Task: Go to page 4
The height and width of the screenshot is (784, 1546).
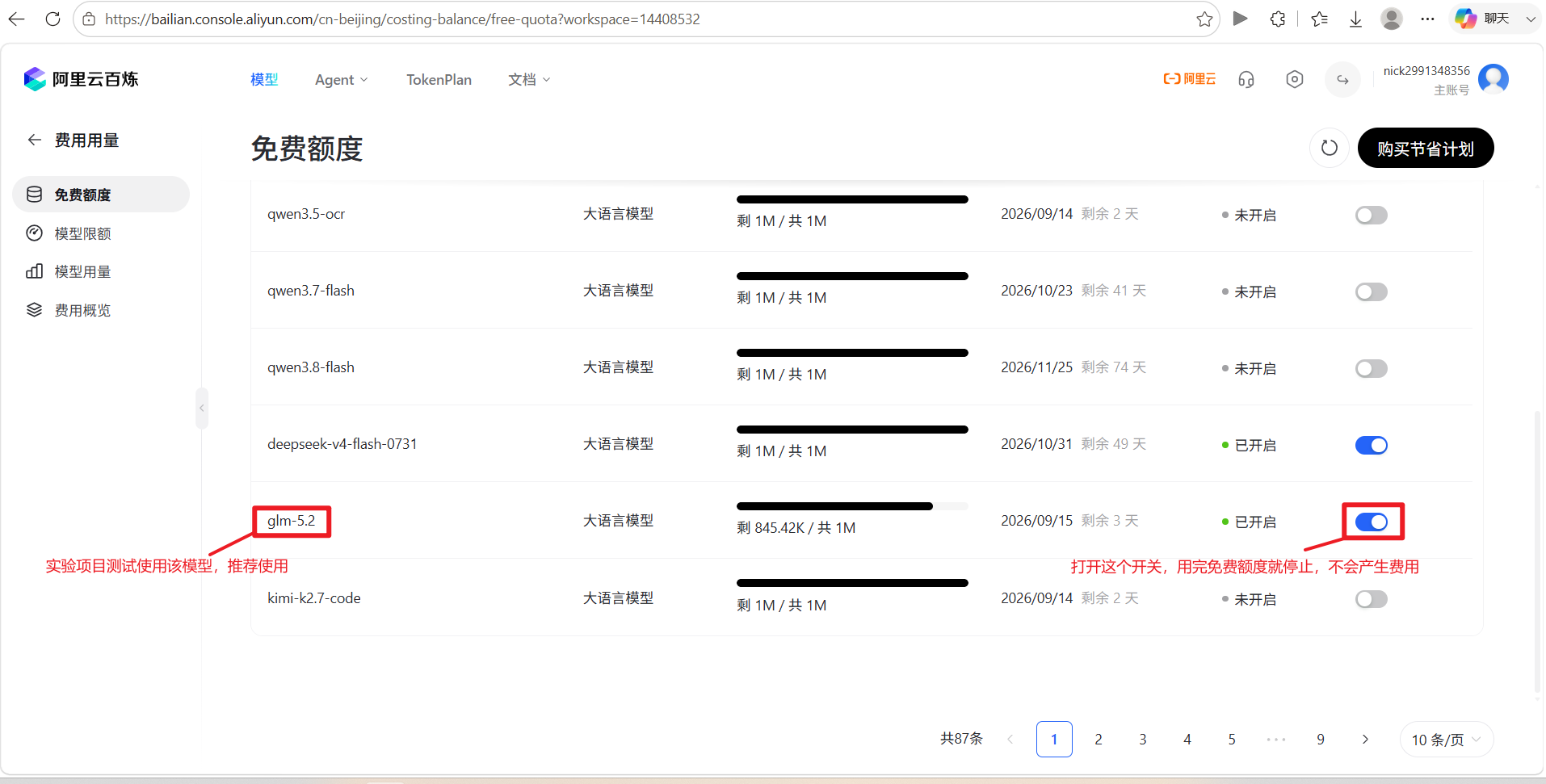Action: click(x=1187, y=739)
